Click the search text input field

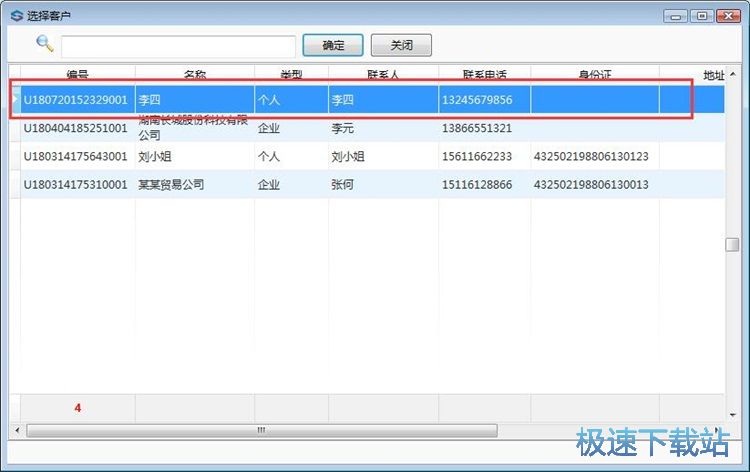point(178,46)
